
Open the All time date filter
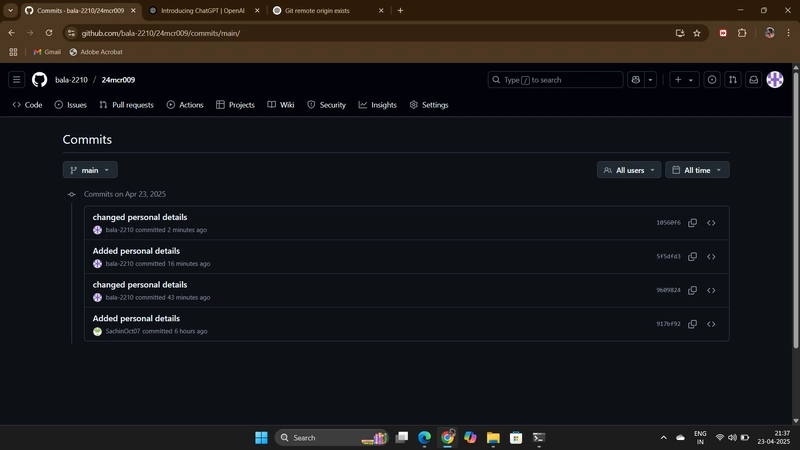697,170
